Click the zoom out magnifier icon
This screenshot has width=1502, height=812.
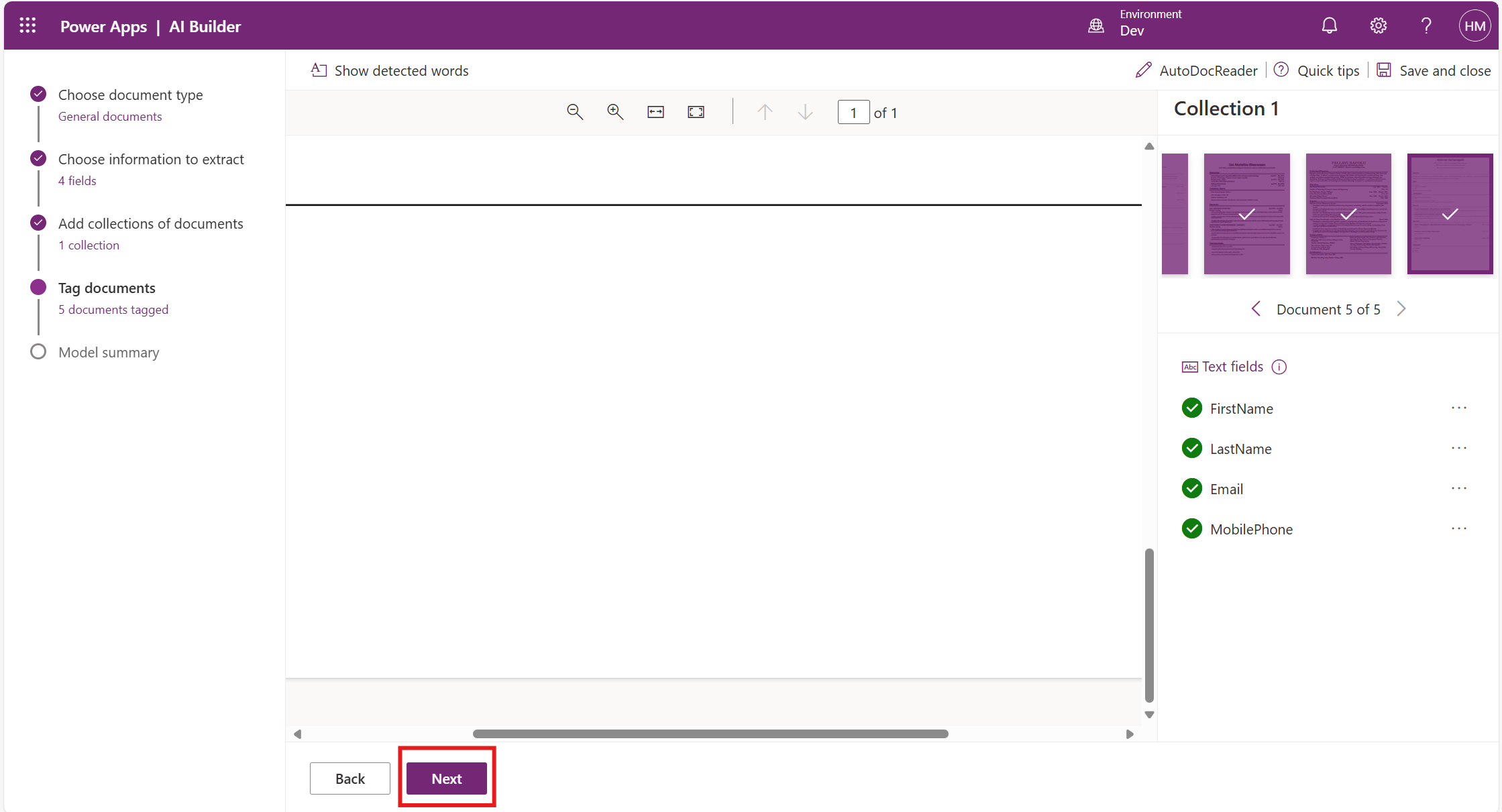tap(575, 112)
